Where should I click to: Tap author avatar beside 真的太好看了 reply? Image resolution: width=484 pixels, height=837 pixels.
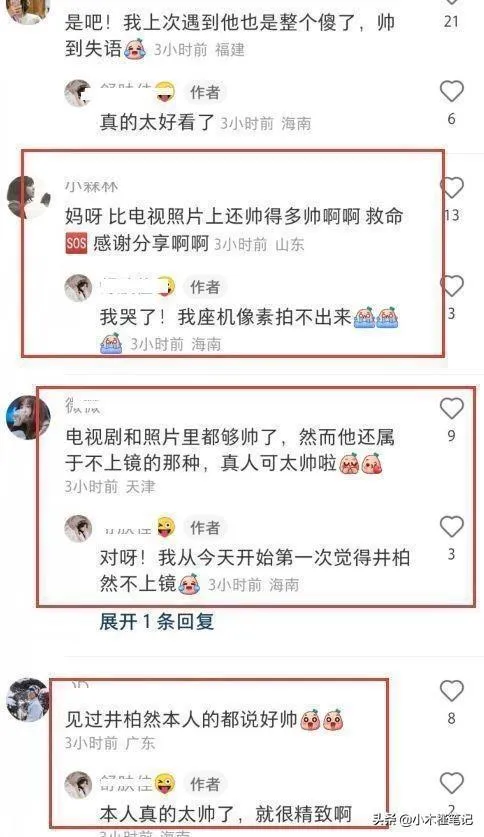tap(78, 93)
